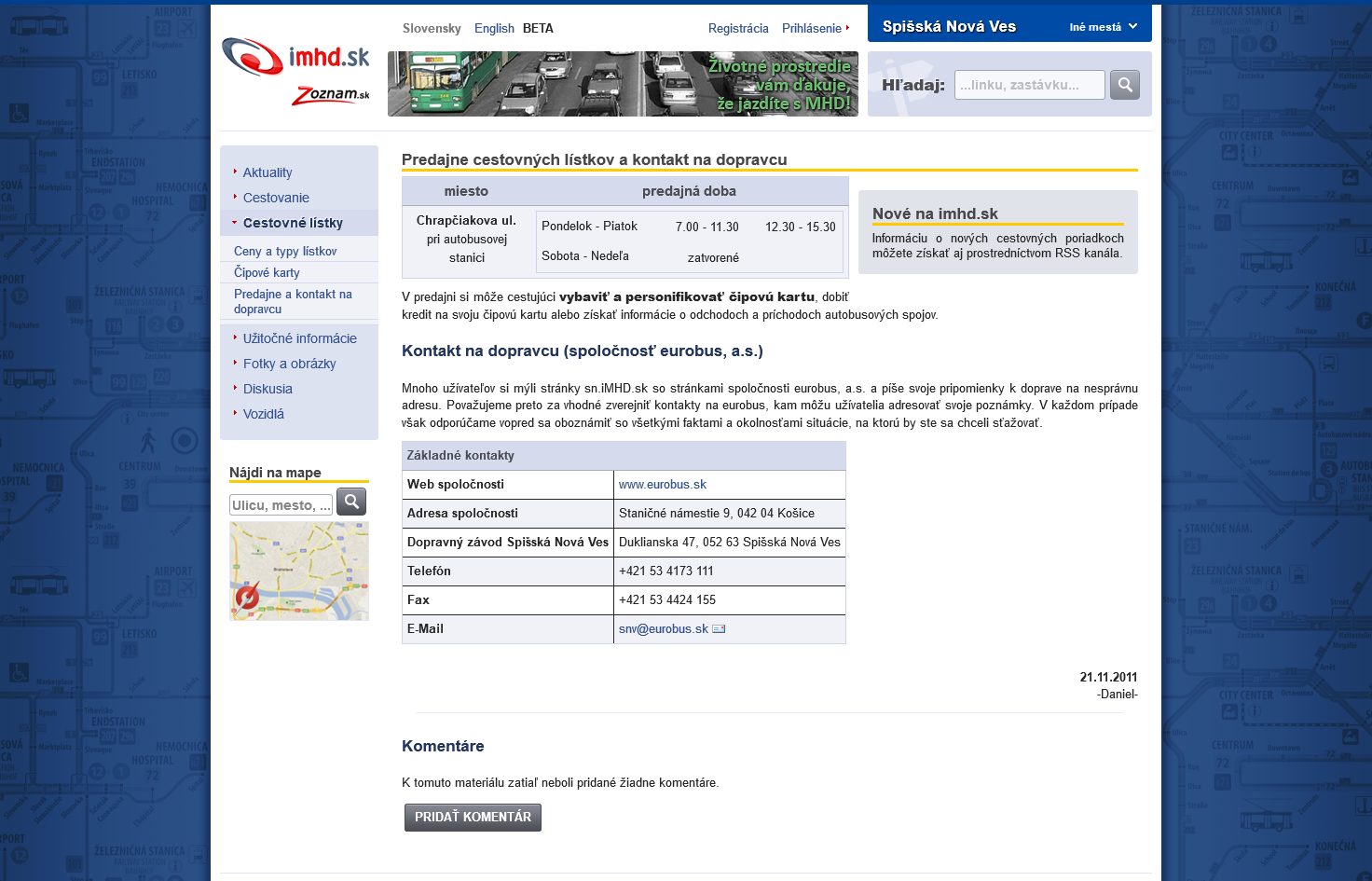Open the map thumbnail preview
This screenshot has height=881, width=1372.
click(x=299, y=571)
